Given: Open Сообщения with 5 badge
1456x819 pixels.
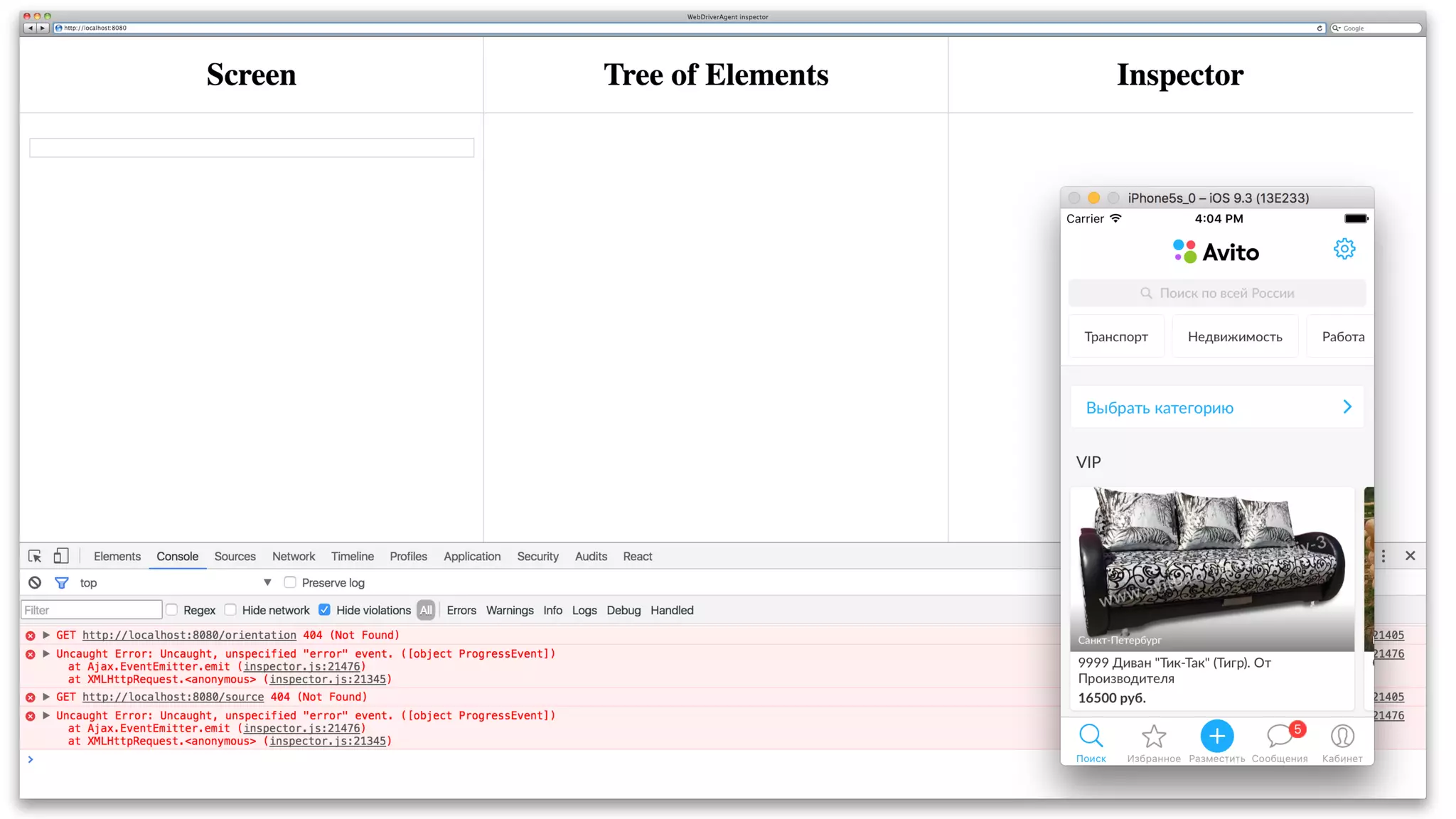Looking at the screenshot, I should [x=1279, y=737].
